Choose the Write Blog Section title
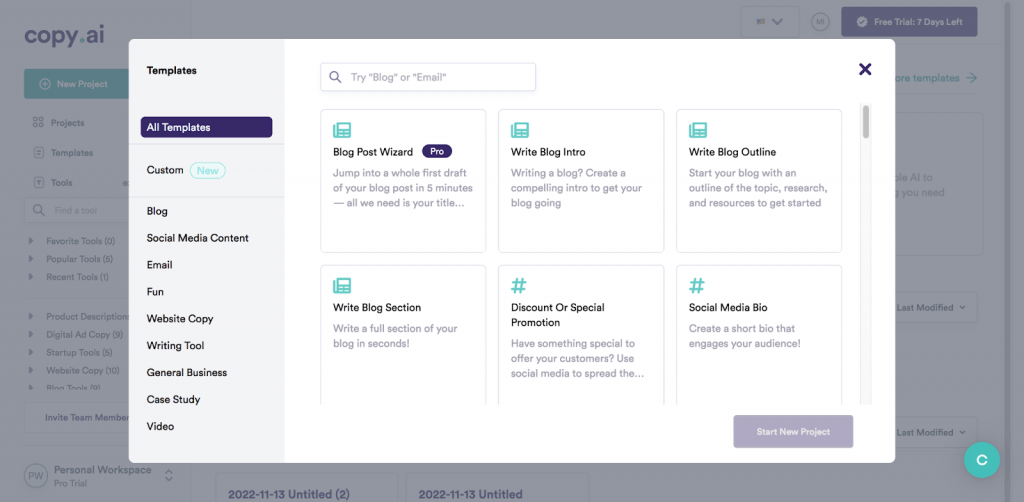 [377, 307]
